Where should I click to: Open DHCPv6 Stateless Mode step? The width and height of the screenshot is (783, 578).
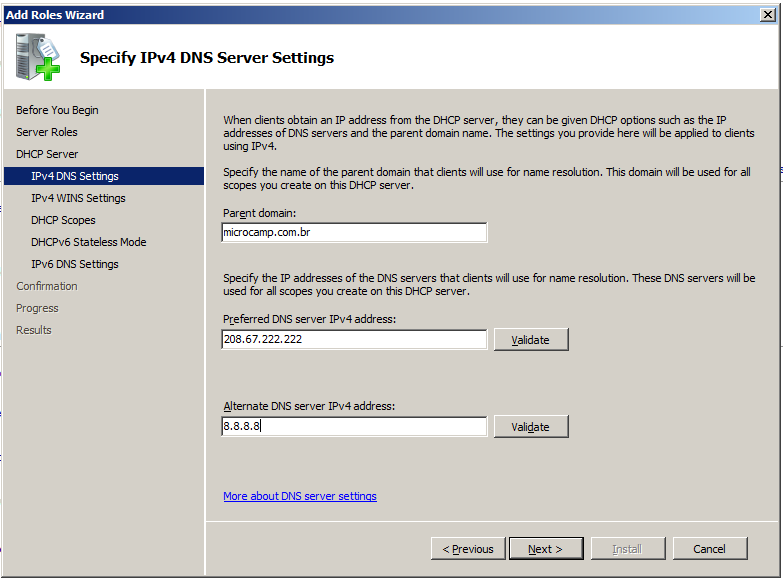[88, 242]
